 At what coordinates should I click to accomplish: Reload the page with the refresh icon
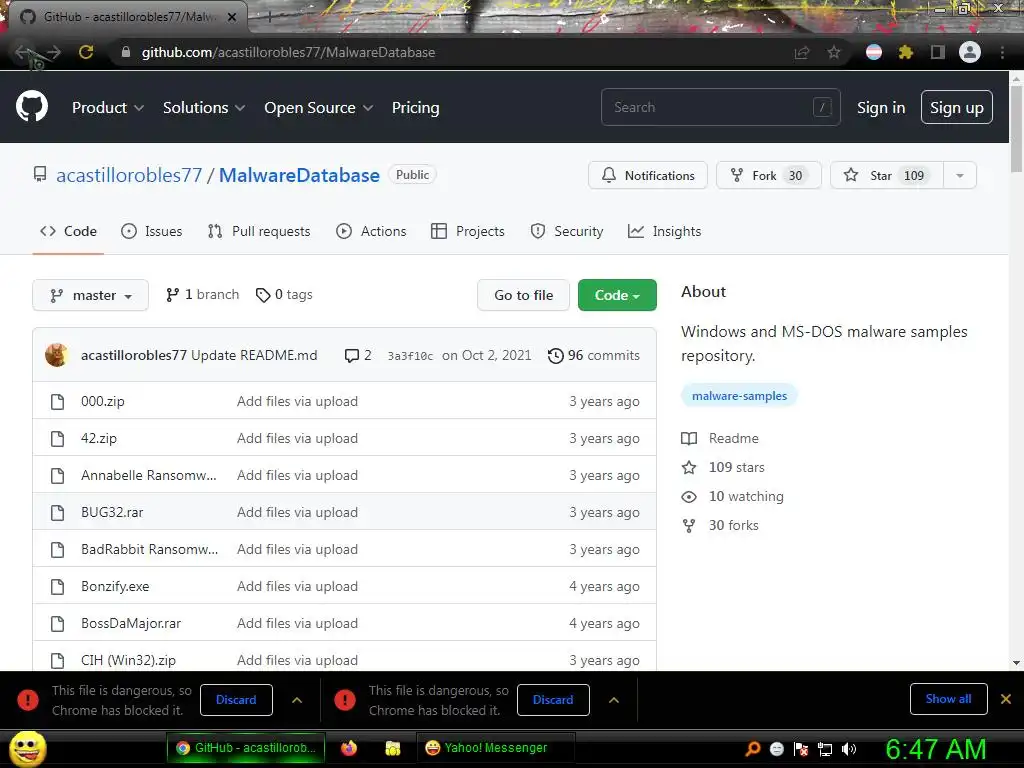click(x=86, y=52)
